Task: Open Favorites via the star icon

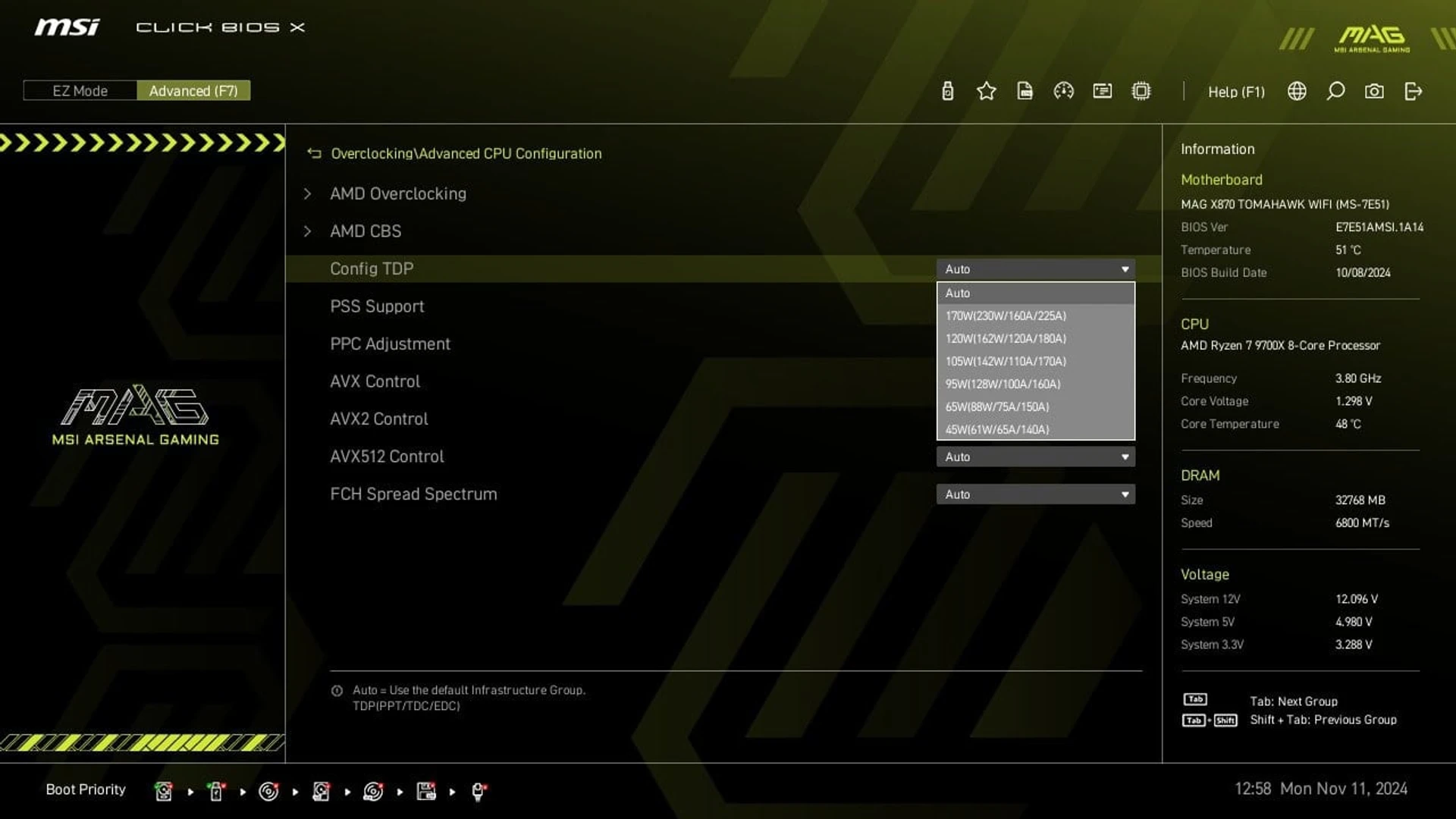Action: (986, 91)
